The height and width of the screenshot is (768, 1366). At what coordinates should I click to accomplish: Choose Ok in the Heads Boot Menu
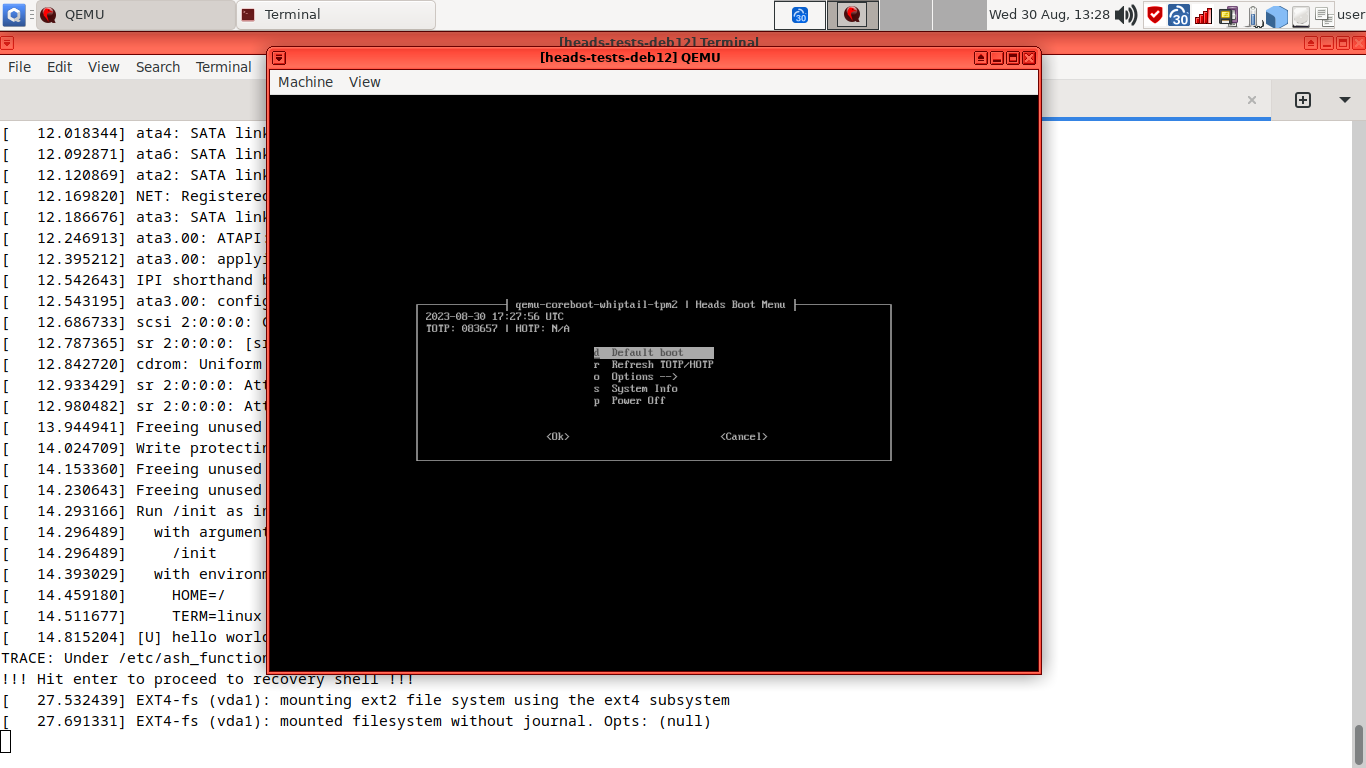pos(557,436)
